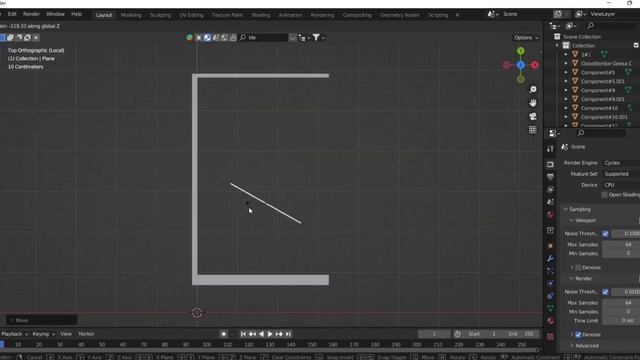Click the blue Z axis gizmo center
The height and width of the screenshot is (360, 640).
[521, 65]
